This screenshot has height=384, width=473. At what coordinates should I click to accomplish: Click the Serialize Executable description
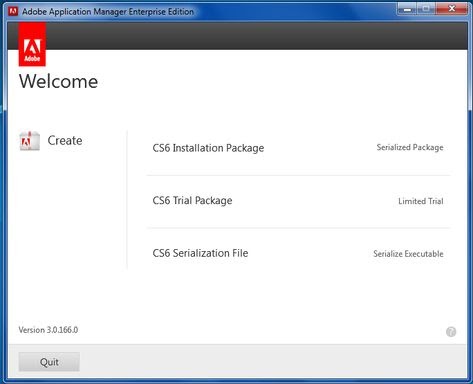[x=408, y=254]
